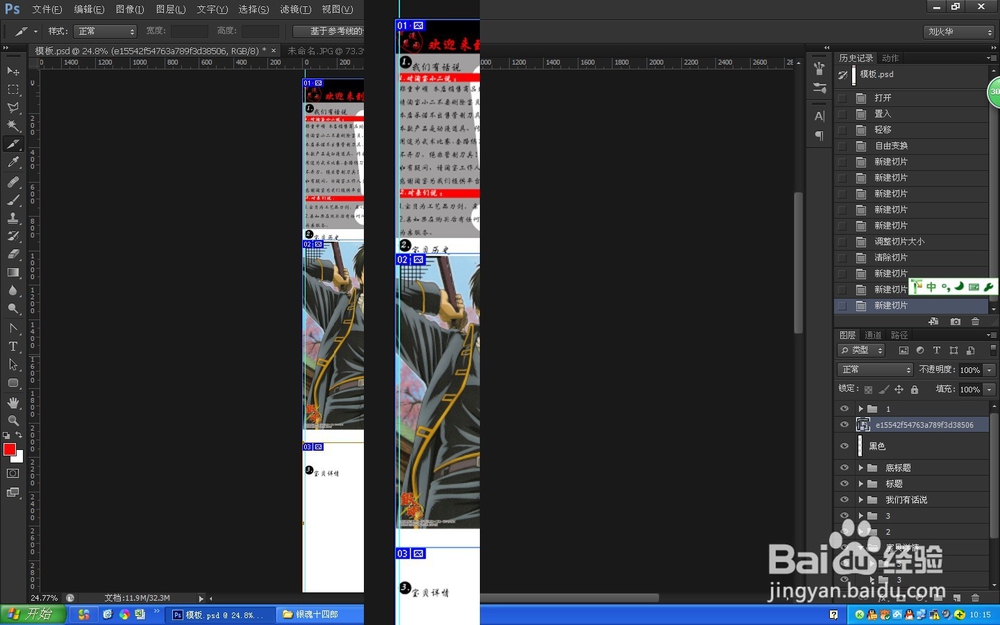This screenshot has height=625, width=1000.
Task: Swap foreground and background colors
Action: point(19,435)
